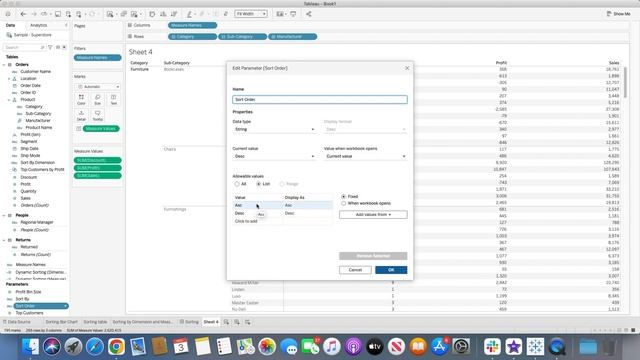Open App Store from the dock
Image resolution: width=640 pixels, height=360 pixels.
[x=439, y=347]
